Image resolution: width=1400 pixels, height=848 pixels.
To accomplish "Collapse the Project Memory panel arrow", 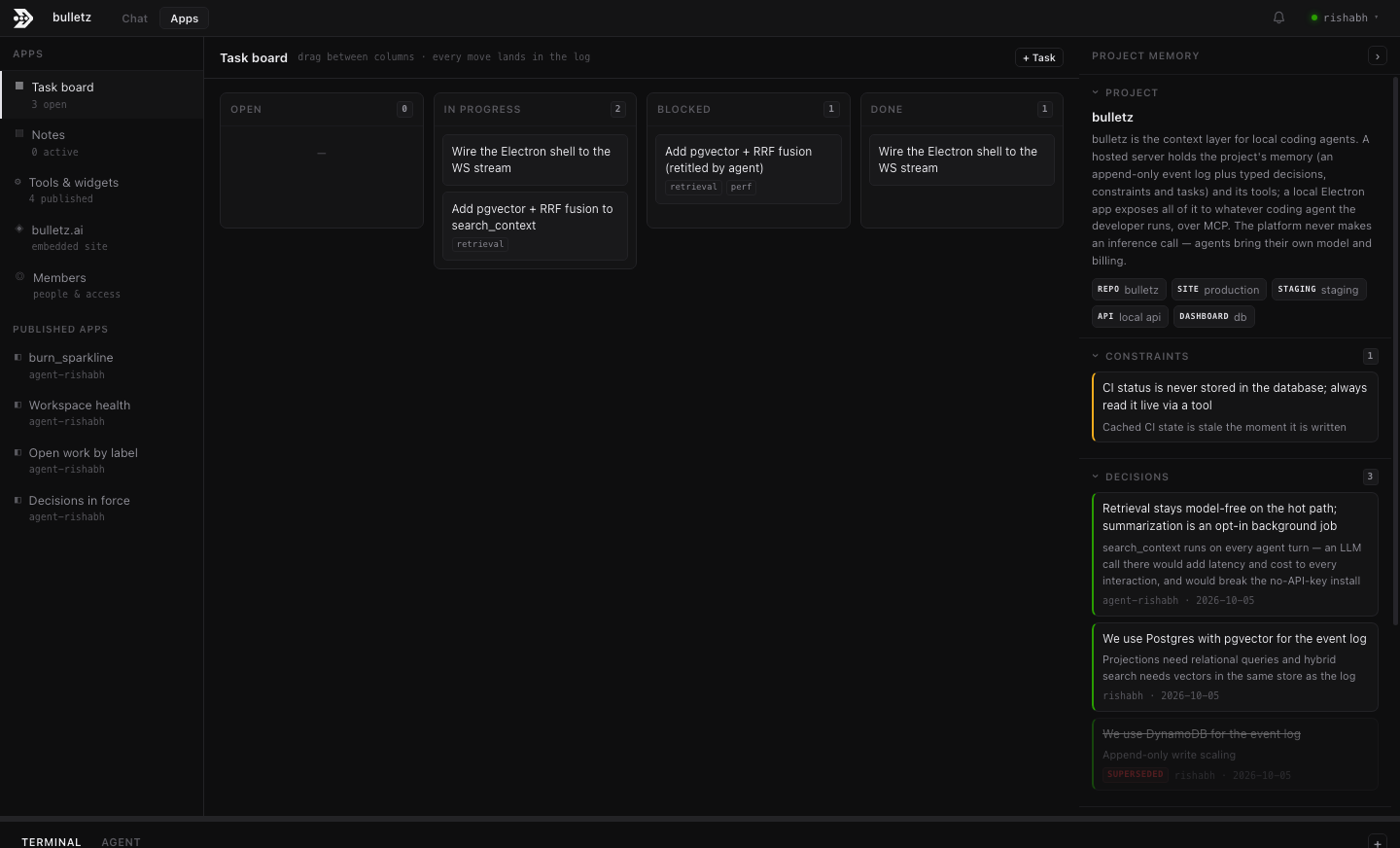I will pos(1377,56).
